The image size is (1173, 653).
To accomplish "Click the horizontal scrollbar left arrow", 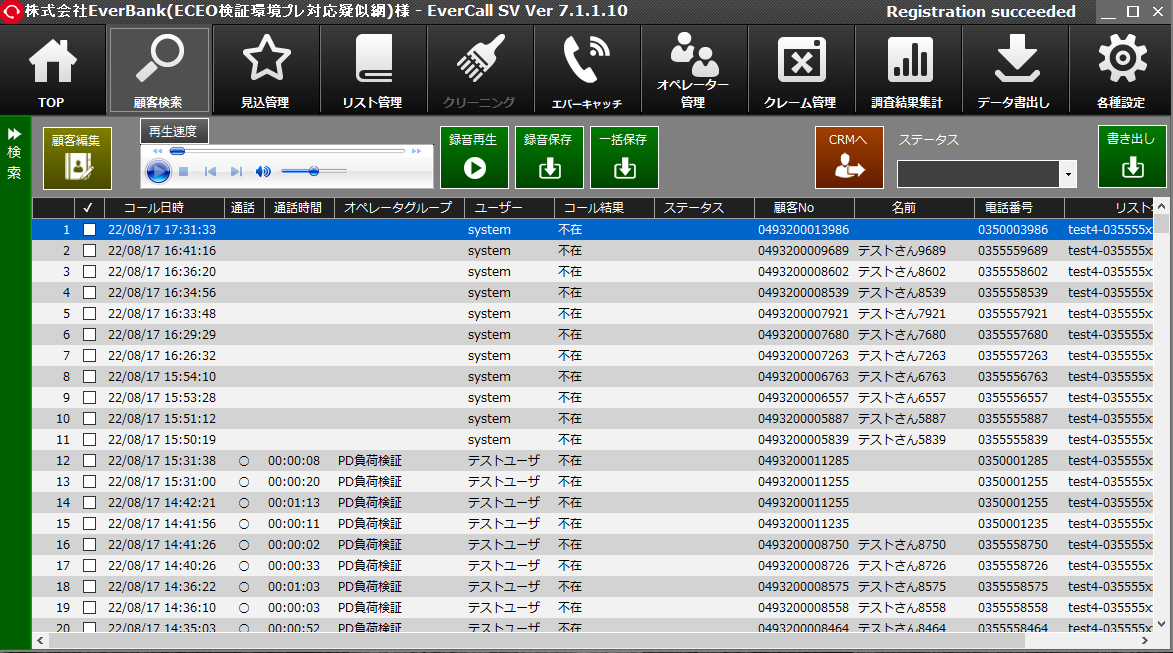I will 40,641.
